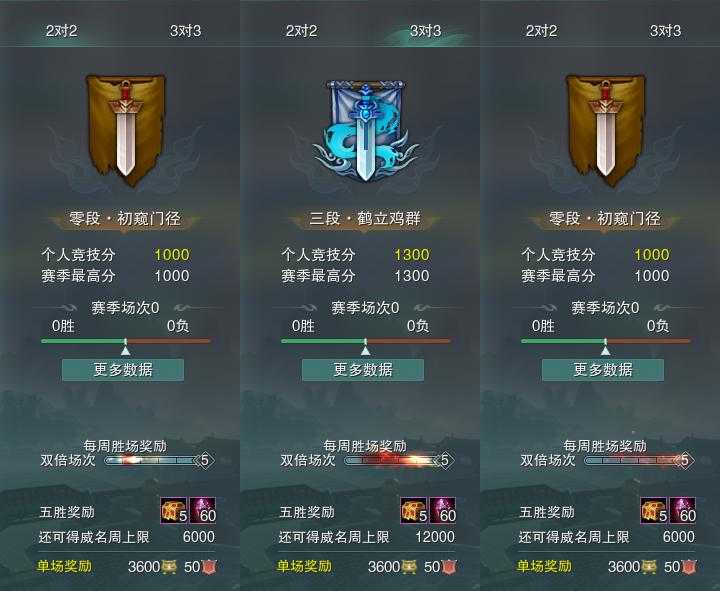Click the treasure chest reward icon in right panel
720x591 pixels.
coord(654,510)
